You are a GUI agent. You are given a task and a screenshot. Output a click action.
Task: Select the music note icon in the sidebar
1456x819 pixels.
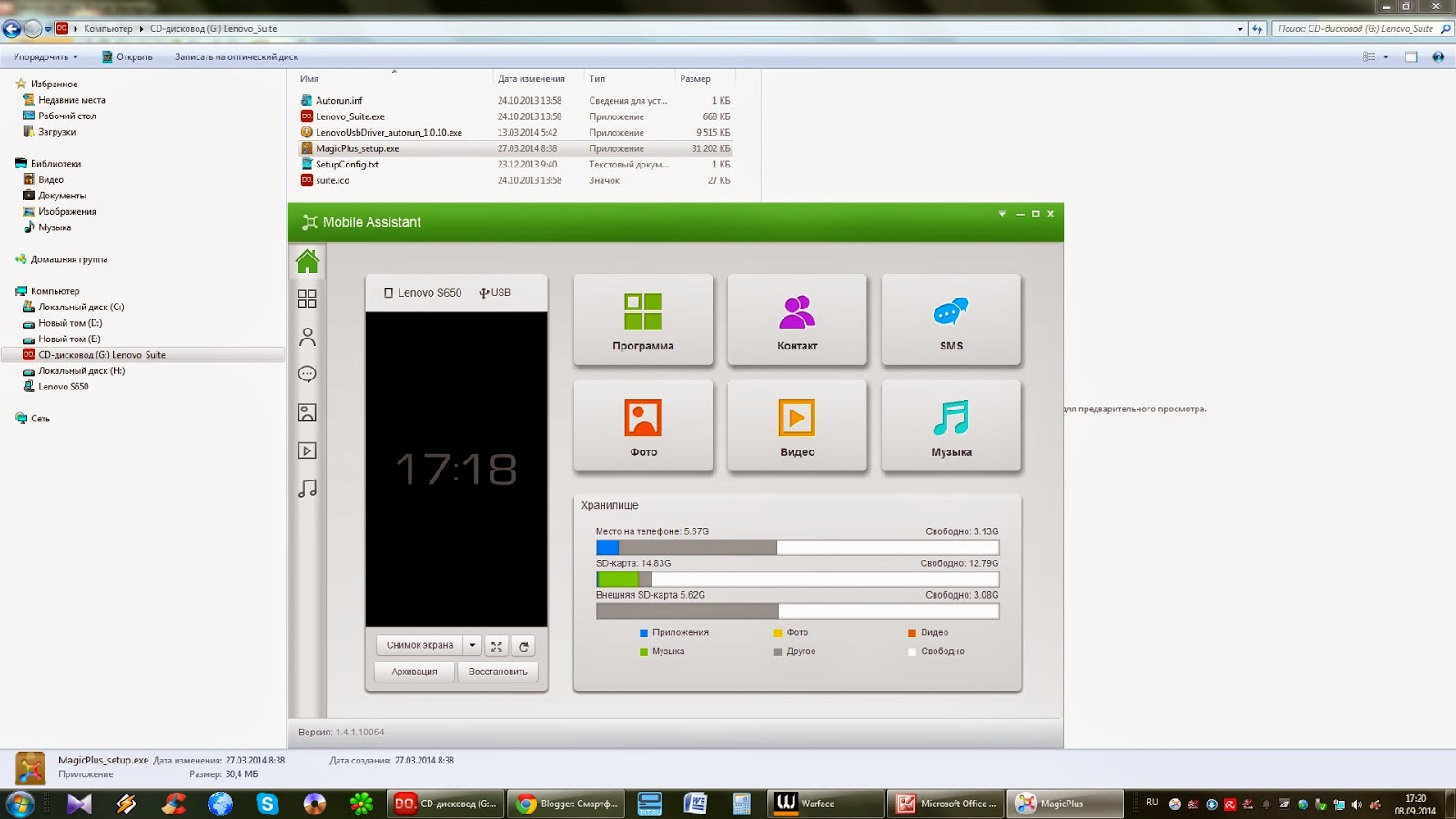[308, 489]
